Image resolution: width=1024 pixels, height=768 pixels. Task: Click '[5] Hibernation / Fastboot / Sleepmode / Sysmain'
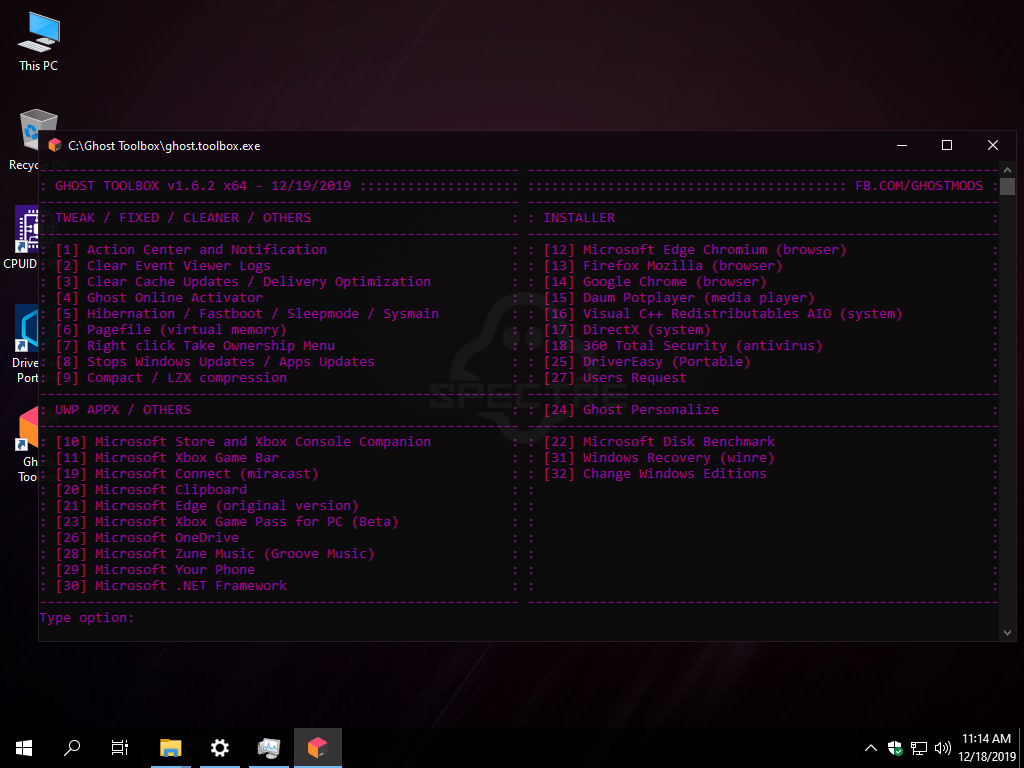click(248, 313)
